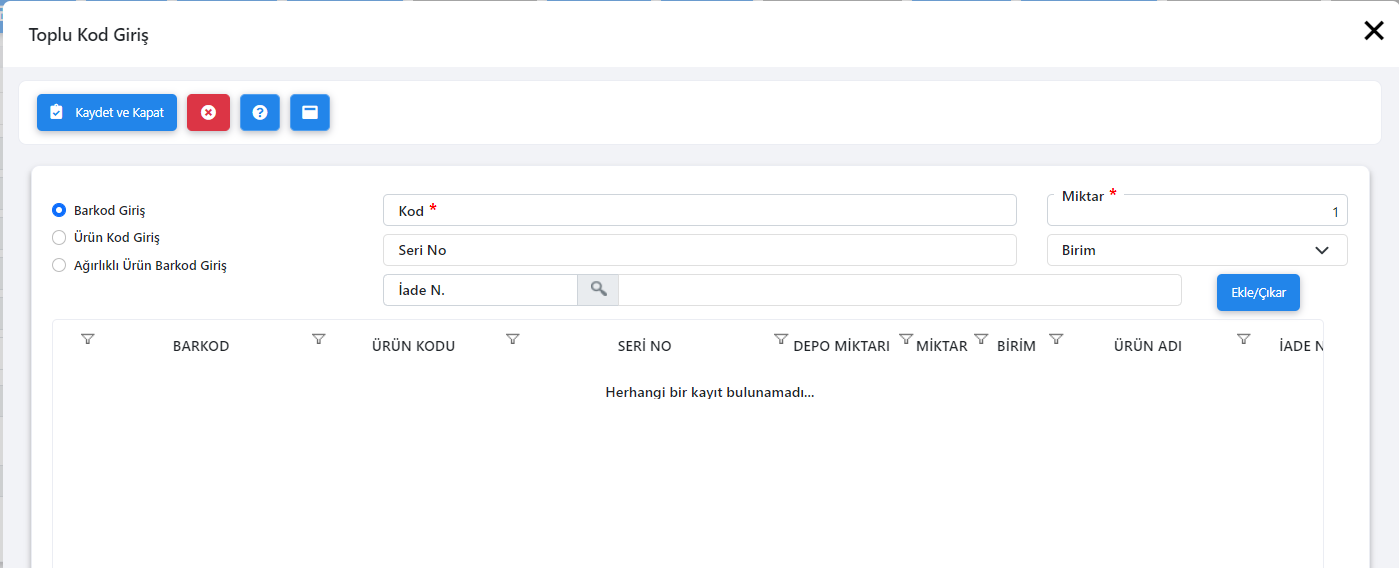Click the Ekle/Çıkar button

tap(1258, 292)
